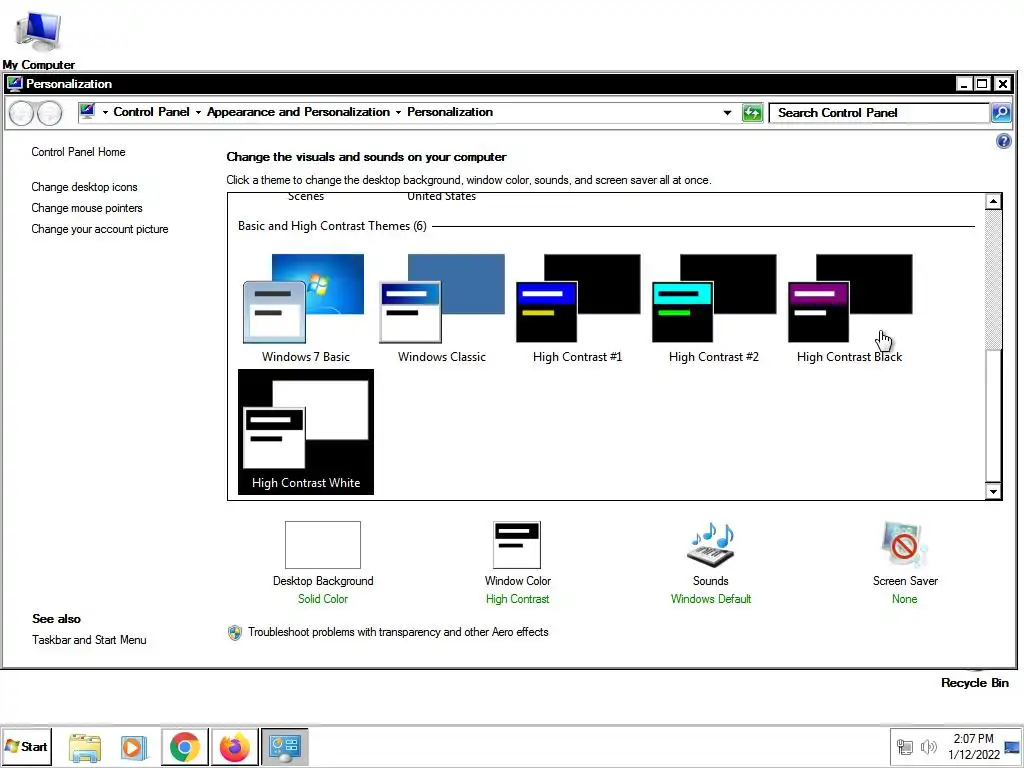Launch Google Chrome from taskbar
This screenshot has height=768, width=1024.
[x=185, y=747]
